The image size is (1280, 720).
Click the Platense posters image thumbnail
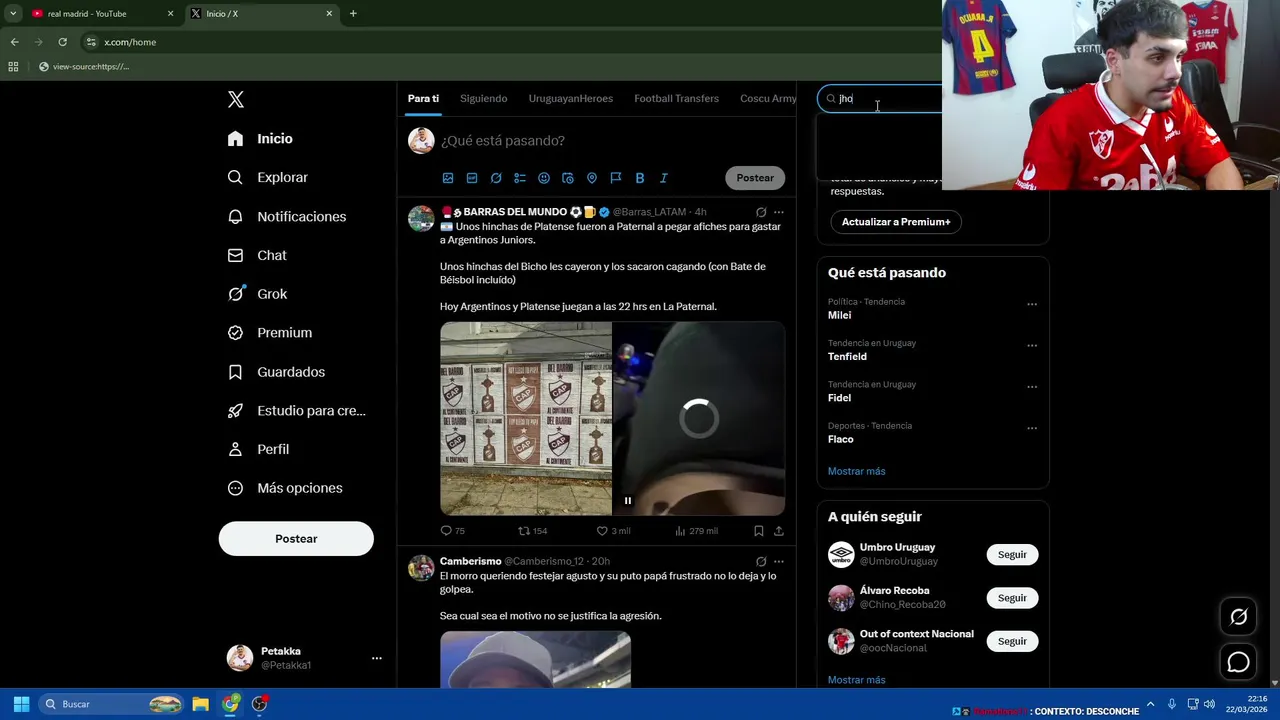tap(526, 418)
